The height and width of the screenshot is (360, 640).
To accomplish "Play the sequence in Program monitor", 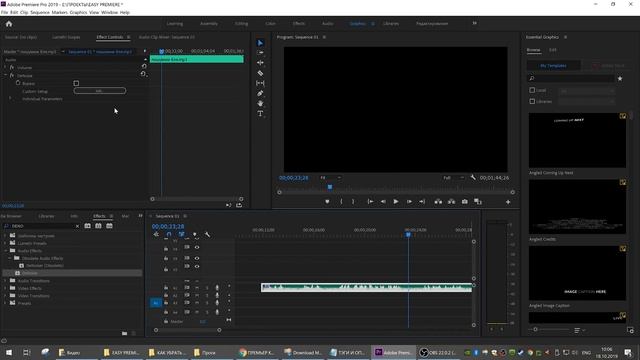I will pyautogui.click(x=396, y=202).
